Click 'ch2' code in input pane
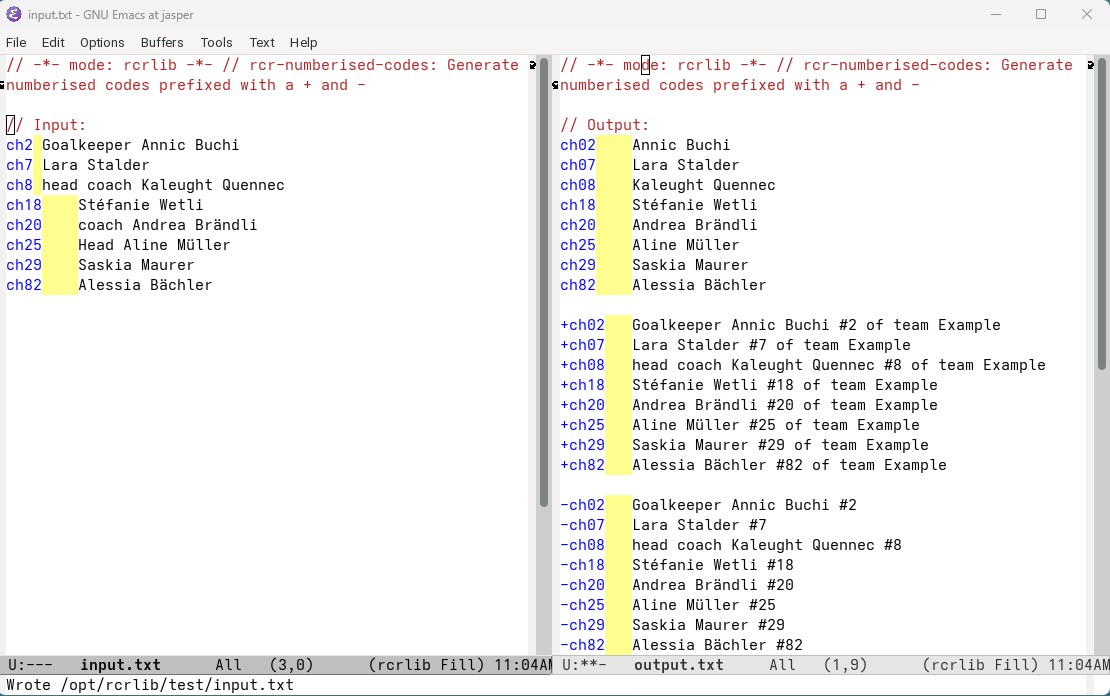This screenshot has height=696, width=1110. [x=20, y=145]
